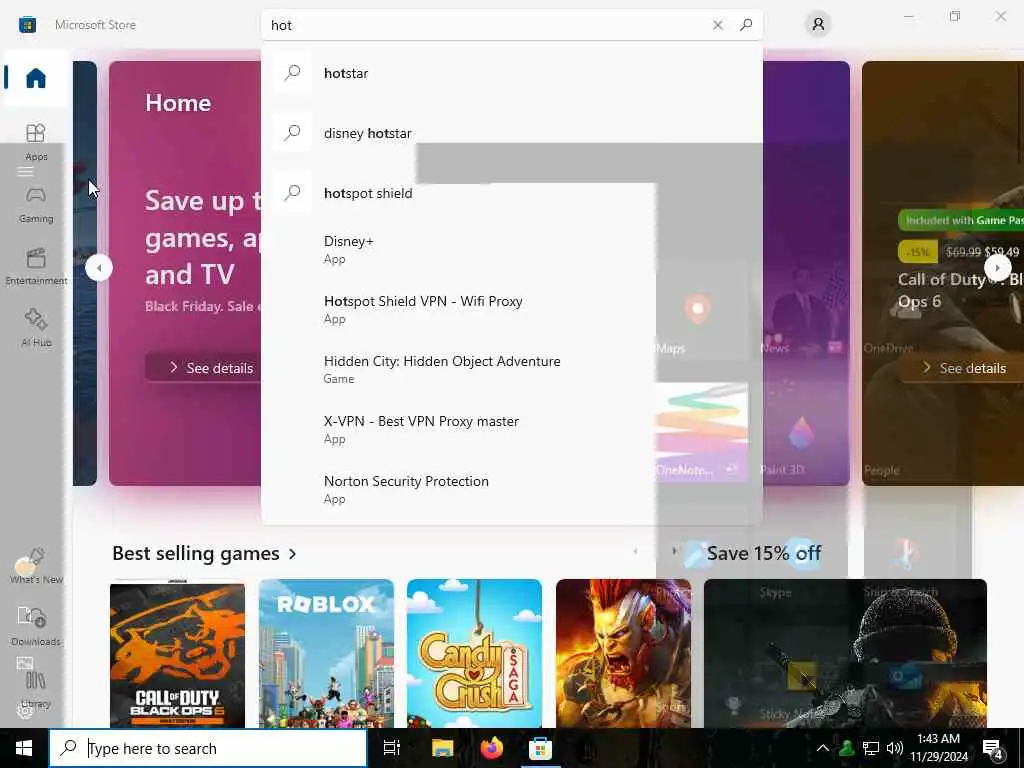Open the Candy Crush Saga game tile

[x=474, y=654]
